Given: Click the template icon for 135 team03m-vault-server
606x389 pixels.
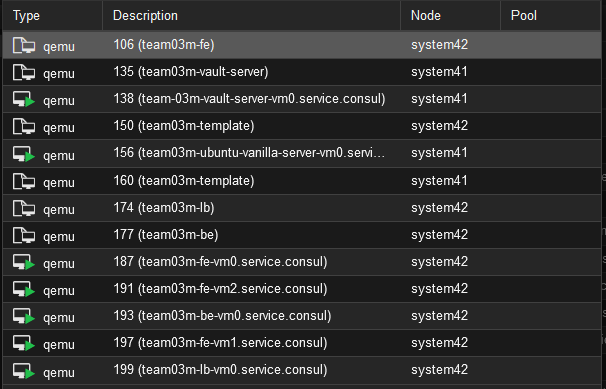Looking at the screenshot, I should (x=24, y=73).
